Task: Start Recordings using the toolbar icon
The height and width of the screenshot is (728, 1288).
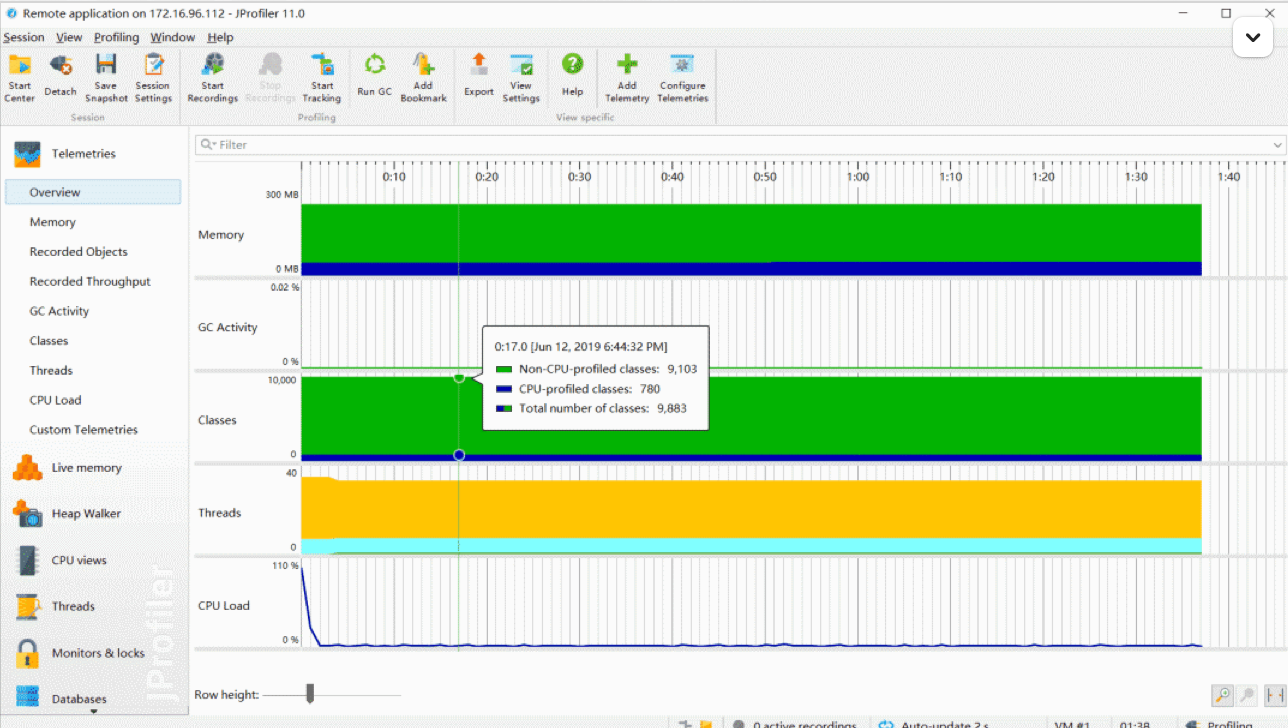Action: pyautogui.click(x=212, y=66)
